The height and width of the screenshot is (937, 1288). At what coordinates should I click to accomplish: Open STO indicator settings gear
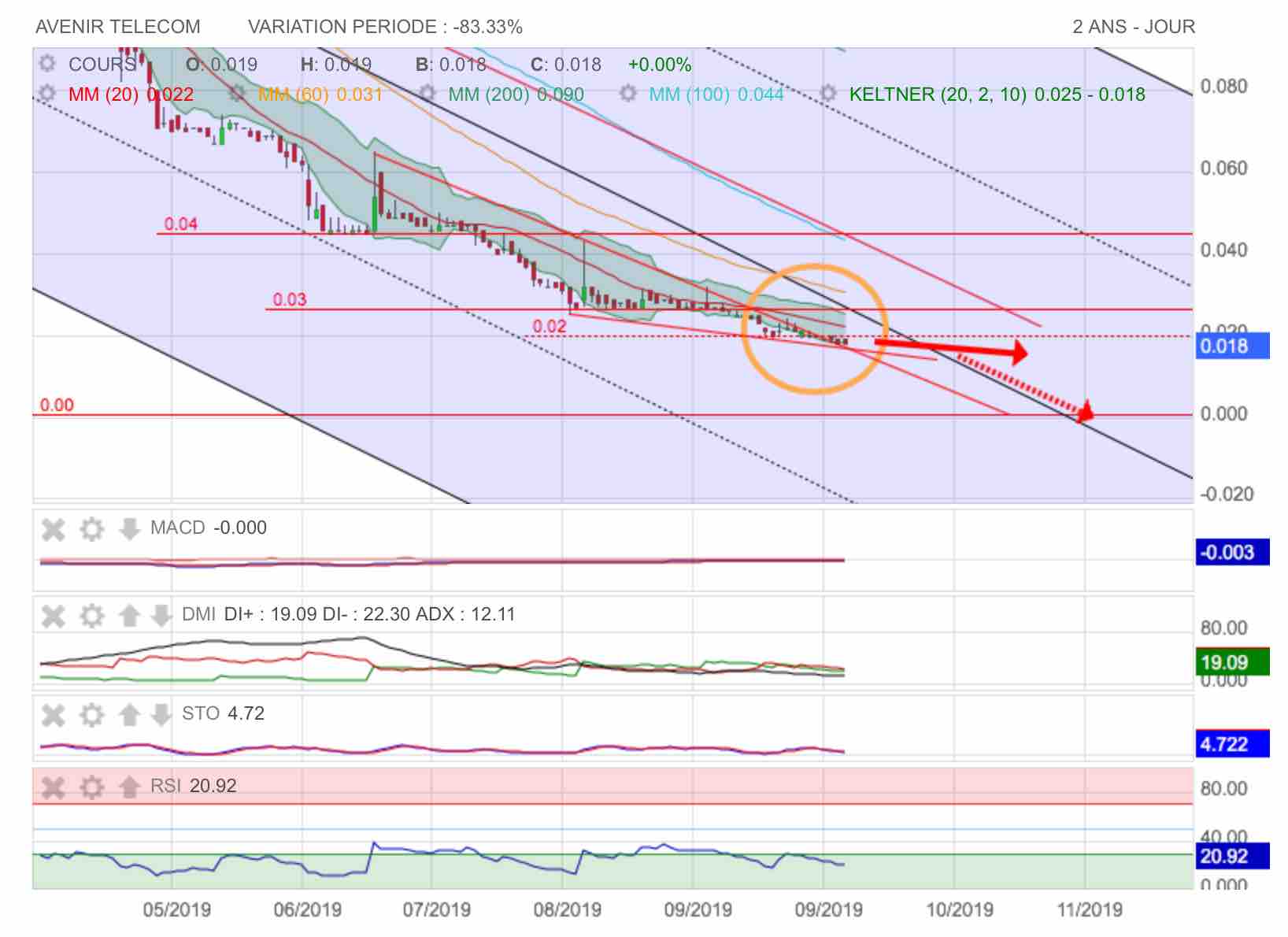92,715
